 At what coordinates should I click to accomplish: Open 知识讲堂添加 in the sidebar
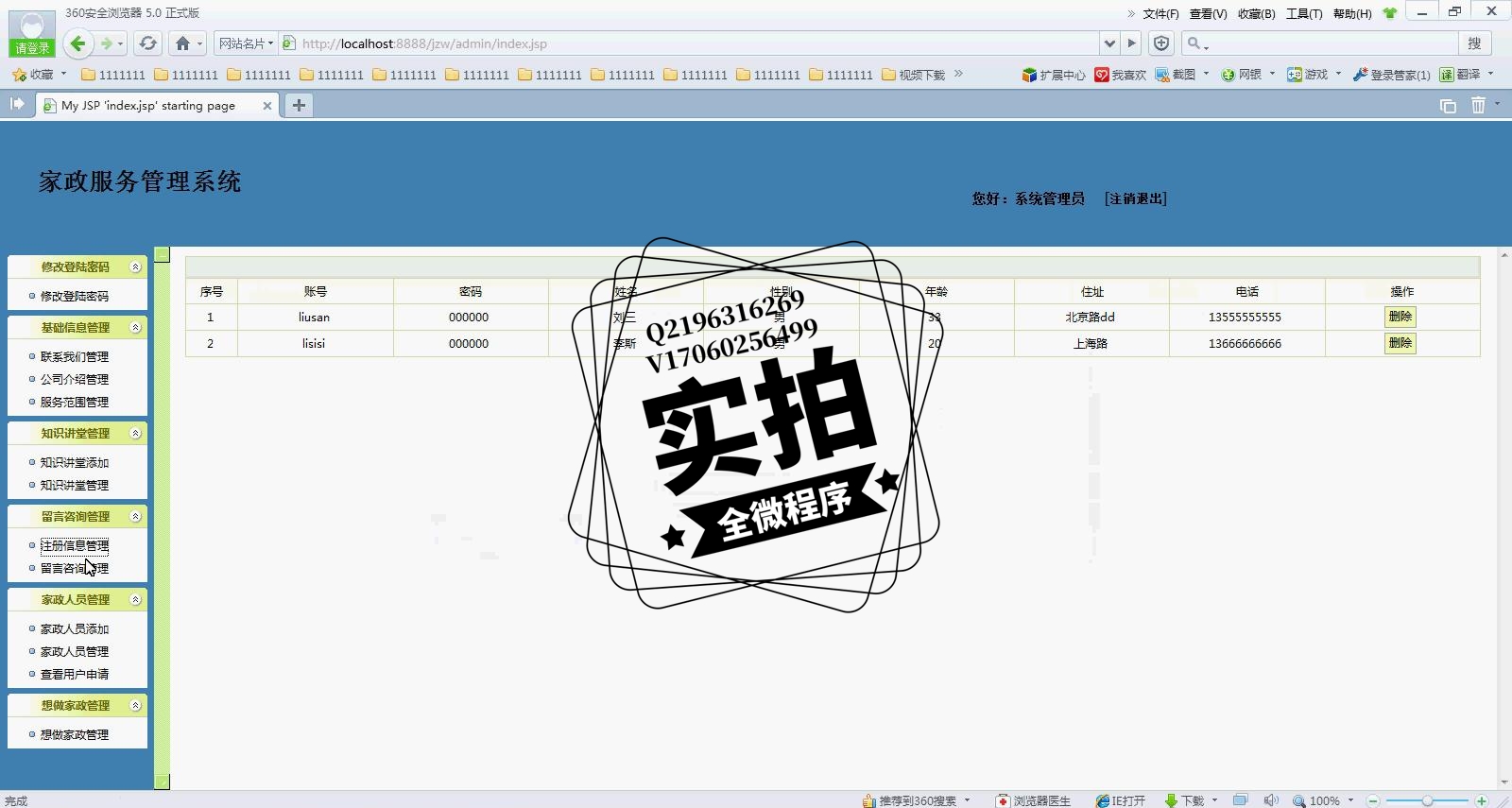(75, 462)
